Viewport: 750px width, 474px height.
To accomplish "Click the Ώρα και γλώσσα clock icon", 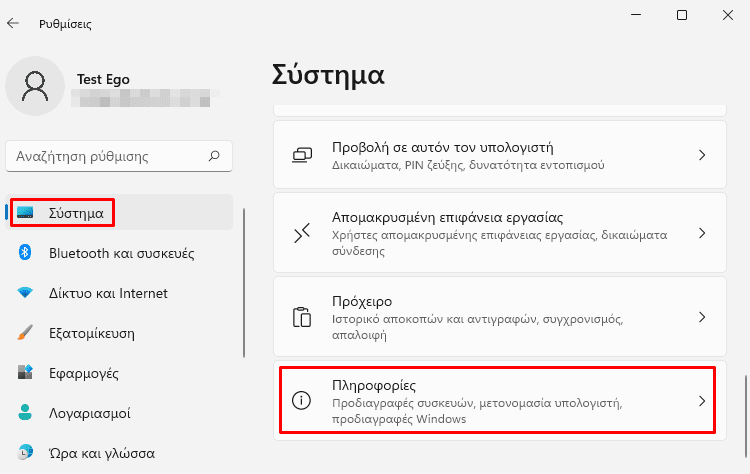I will [x=25, y=452].
